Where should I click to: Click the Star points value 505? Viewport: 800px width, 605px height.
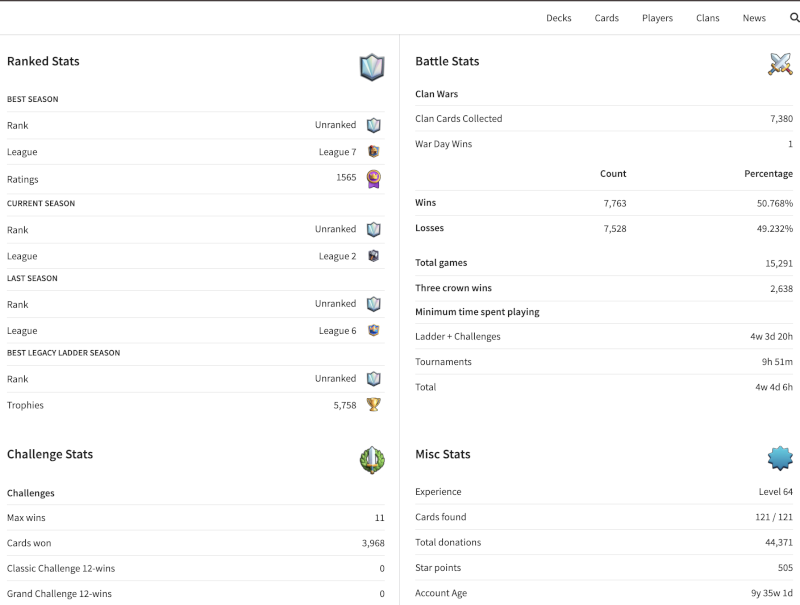pyautogui.click(x=786, y=568)
